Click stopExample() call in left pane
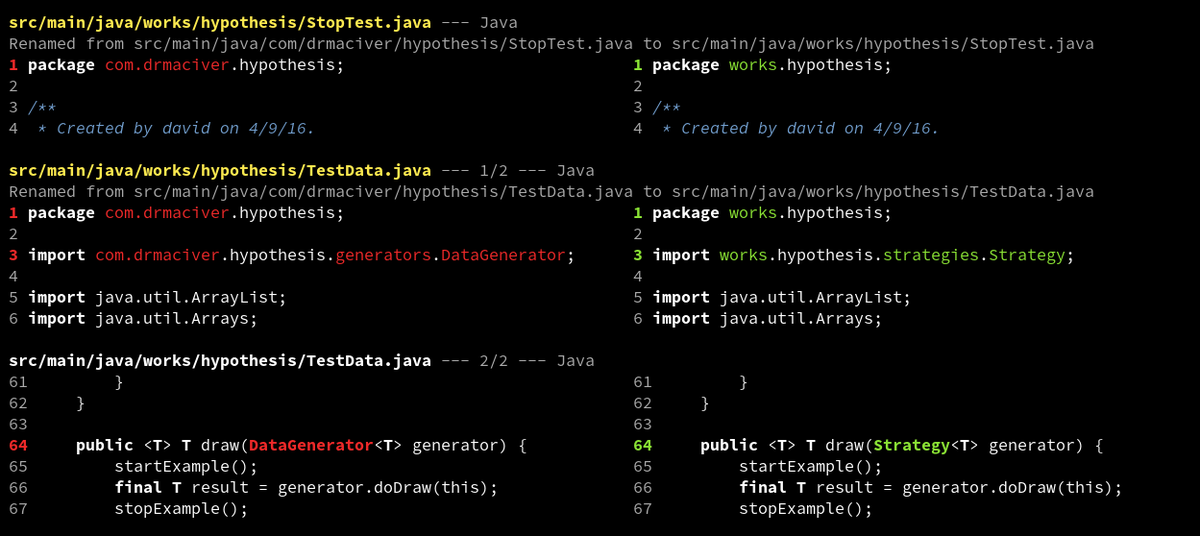1200x536 pixels. 181,508
